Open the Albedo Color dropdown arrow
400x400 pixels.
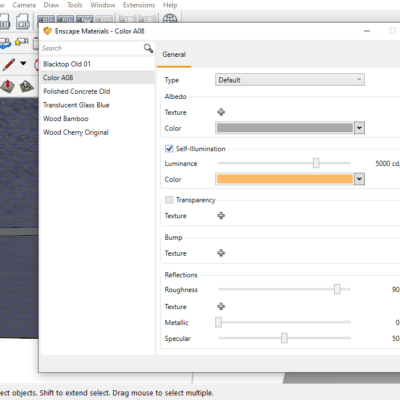point(359,128)
